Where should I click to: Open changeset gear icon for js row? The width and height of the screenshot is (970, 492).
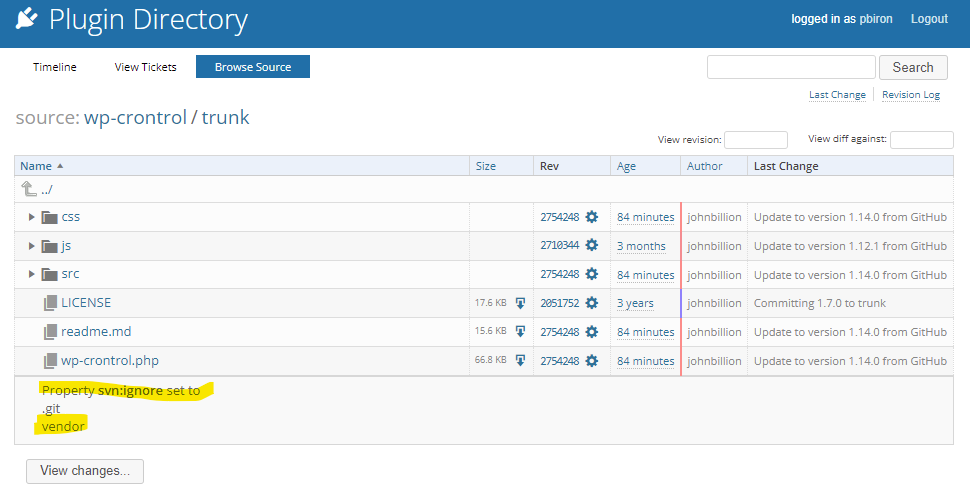click(592, 245)
